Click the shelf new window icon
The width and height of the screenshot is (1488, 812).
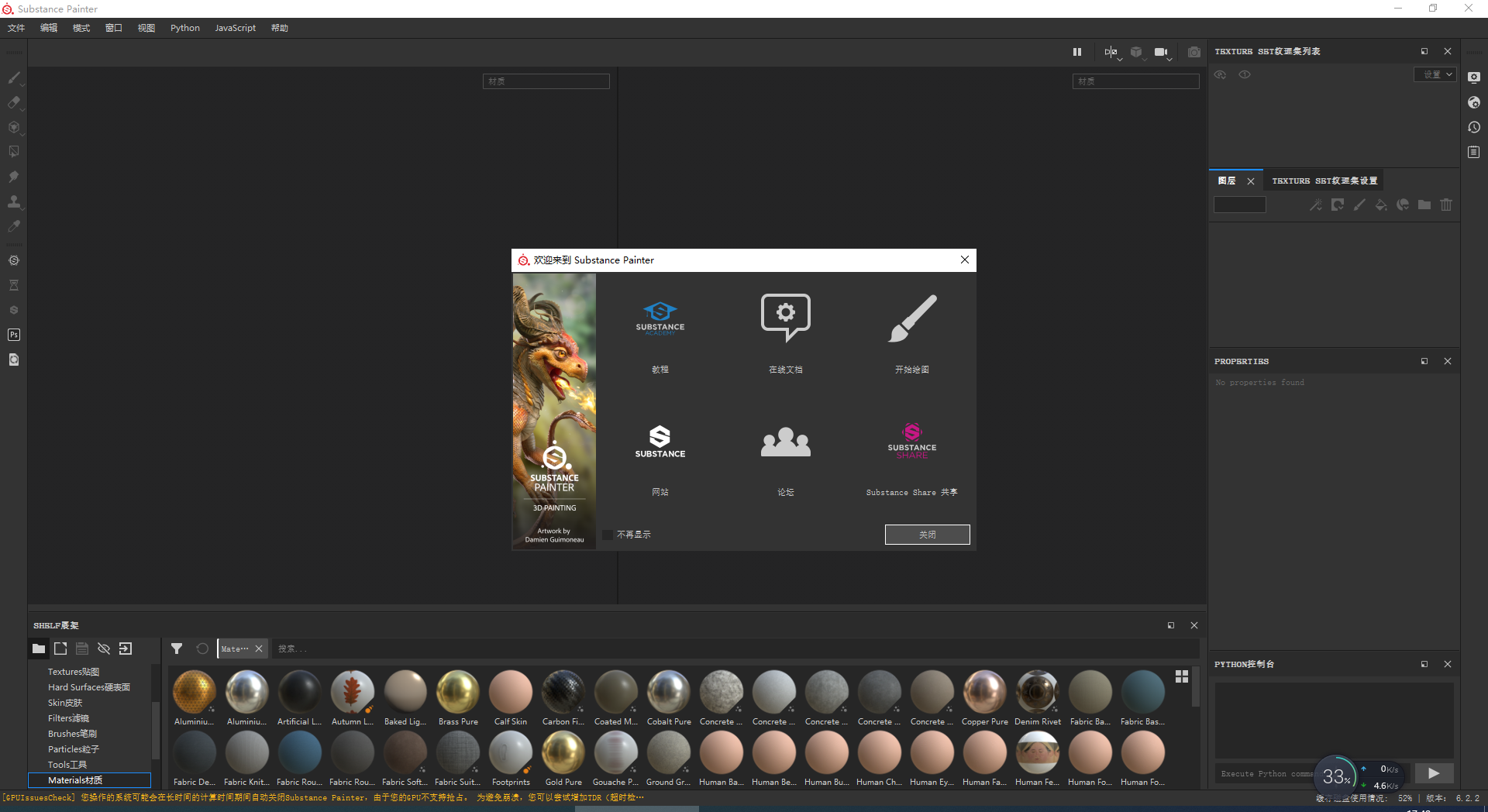60,649
